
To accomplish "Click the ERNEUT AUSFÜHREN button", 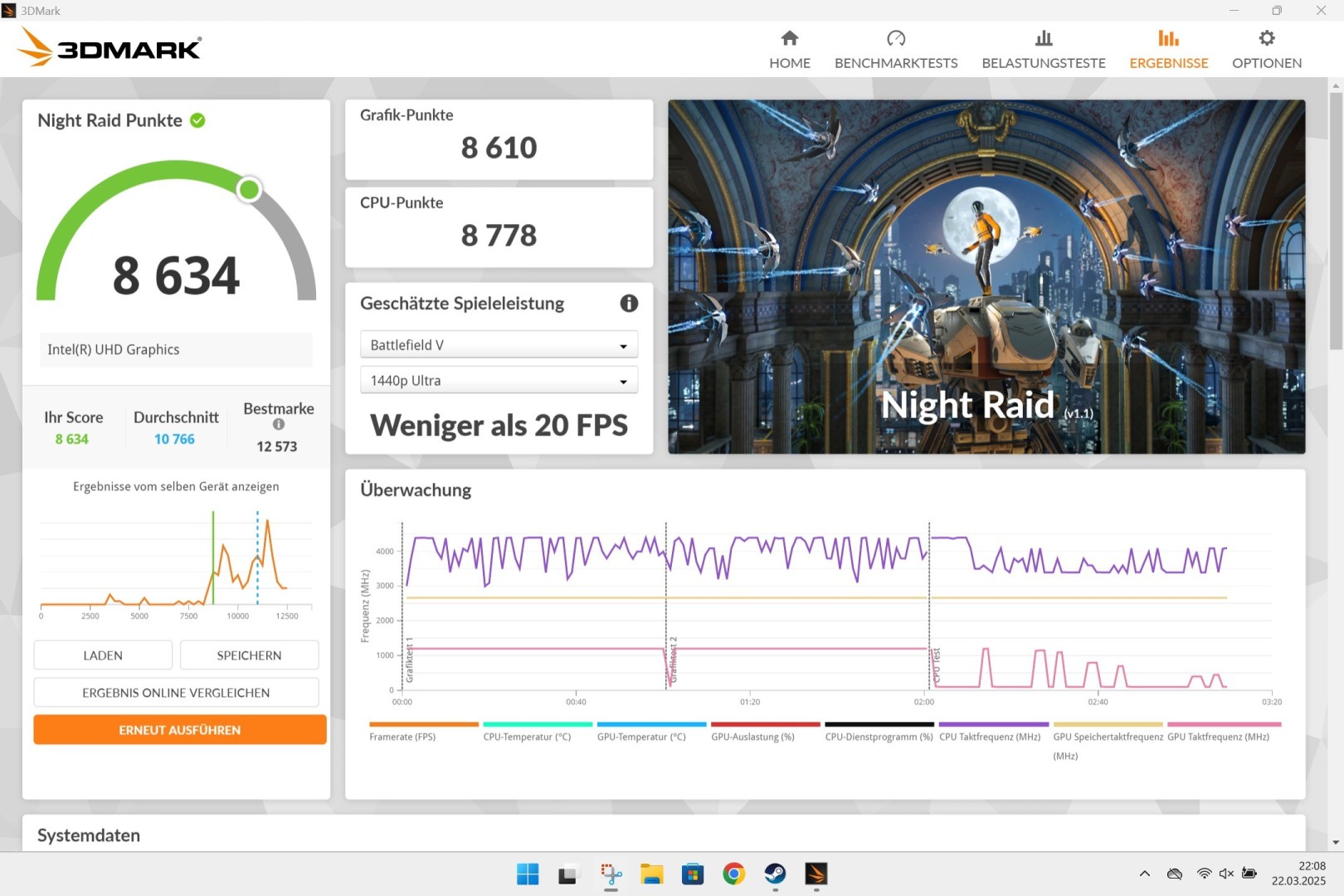I will pyautogui.click(x=179, y=730).
